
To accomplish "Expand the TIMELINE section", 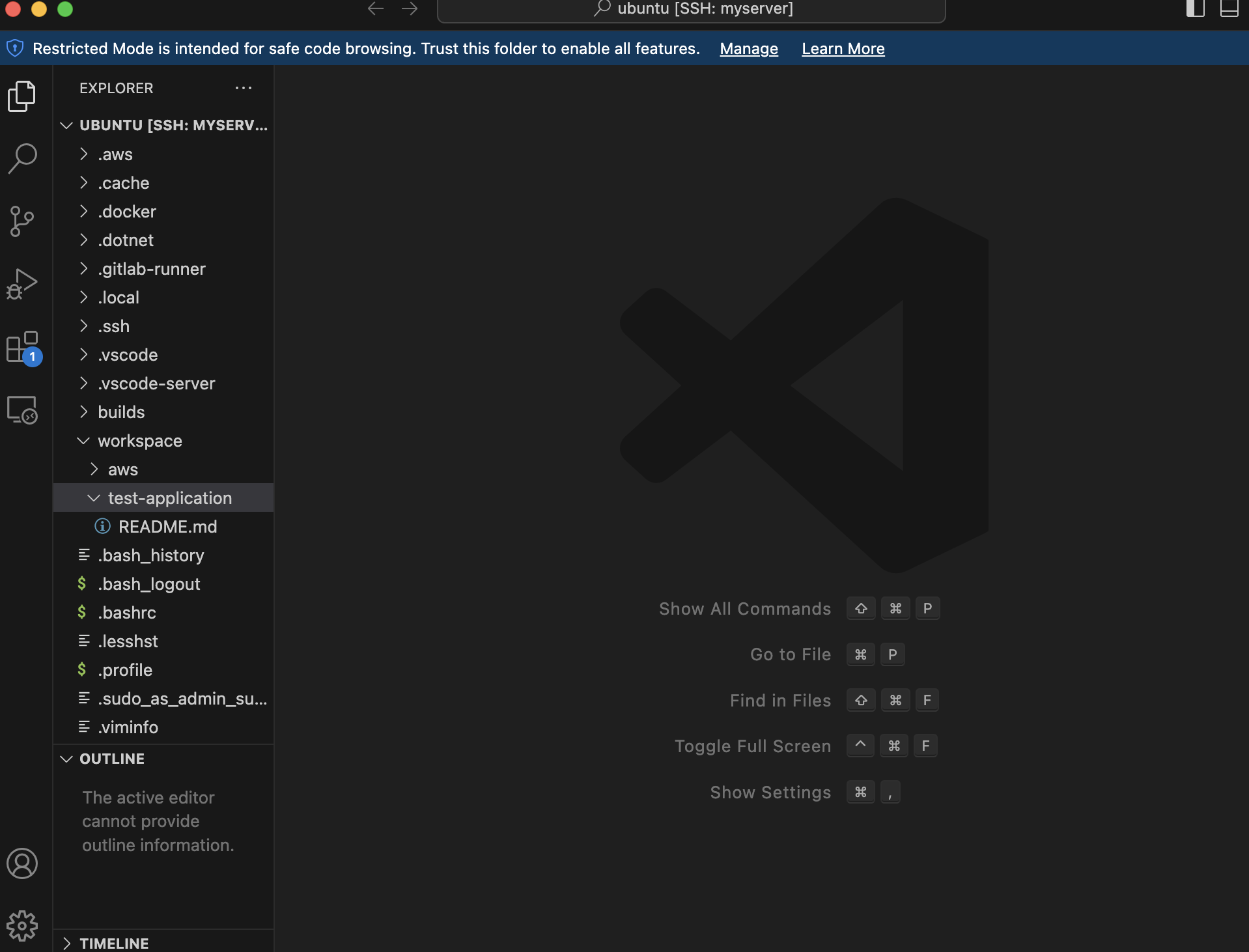I will 66,943.
